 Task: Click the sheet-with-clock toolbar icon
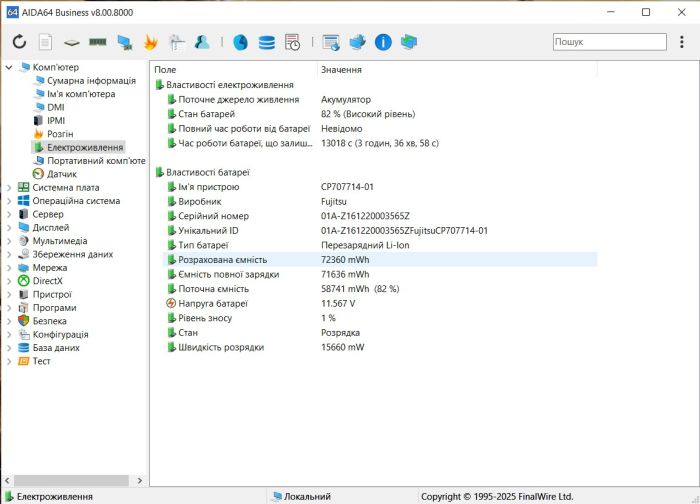click(x=292, y=42)
